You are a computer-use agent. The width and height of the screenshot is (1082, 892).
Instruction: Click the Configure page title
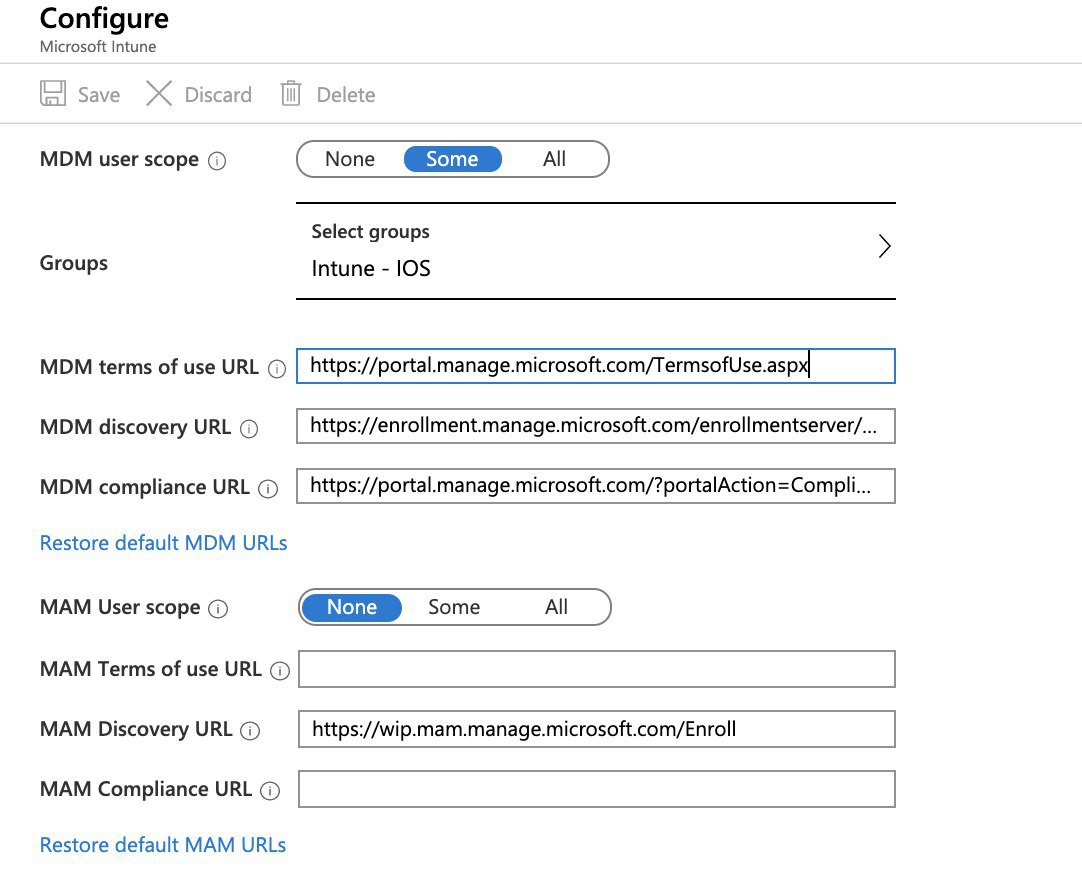coord(104,19)
